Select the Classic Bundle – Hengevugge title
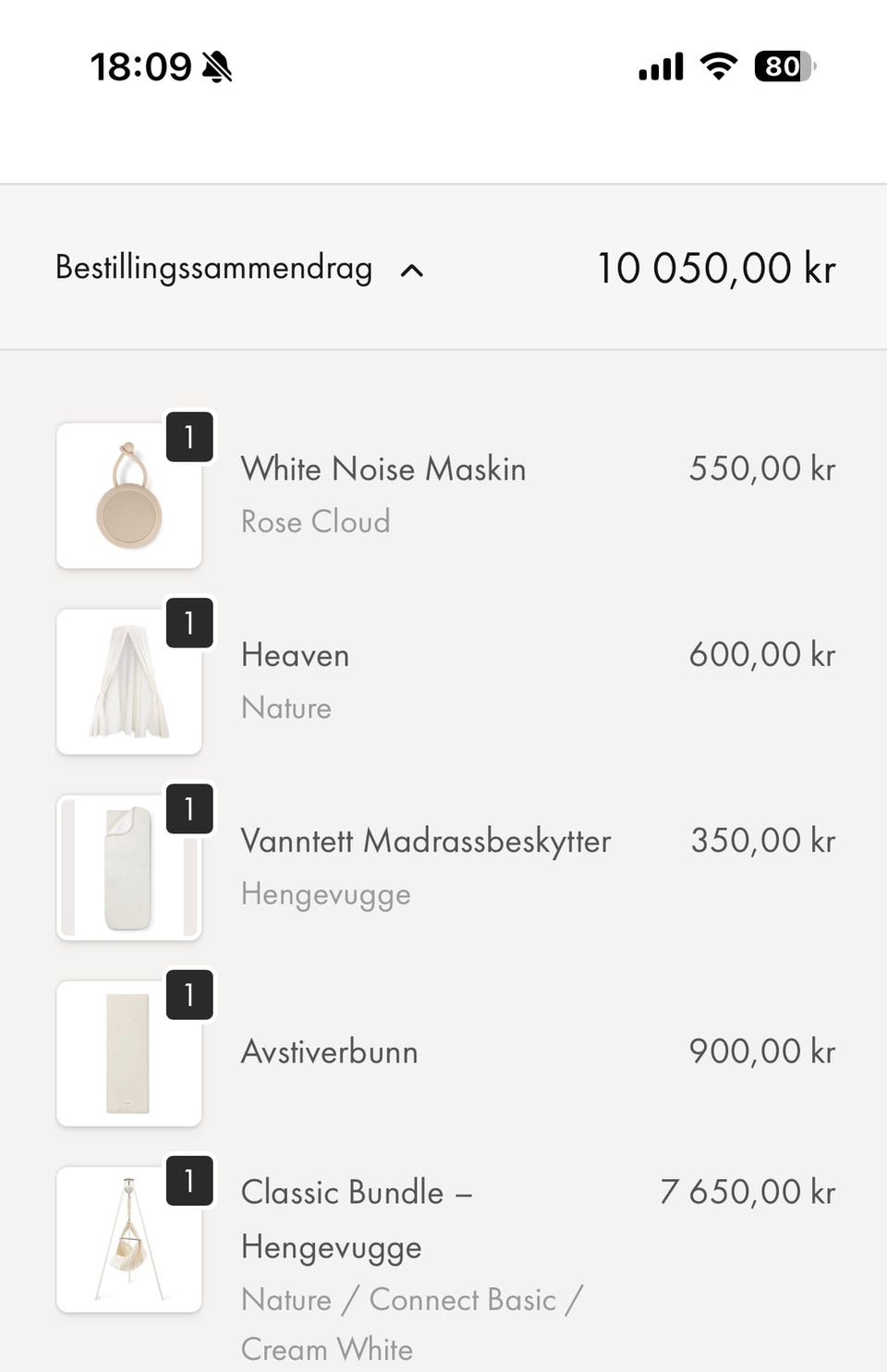This screenshot has height=1372, width=887. (x=357, y=1219)
